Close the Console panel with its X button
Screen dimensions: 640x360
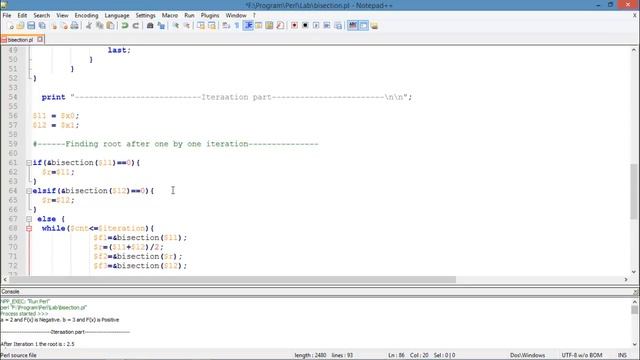tap(636, 292)
